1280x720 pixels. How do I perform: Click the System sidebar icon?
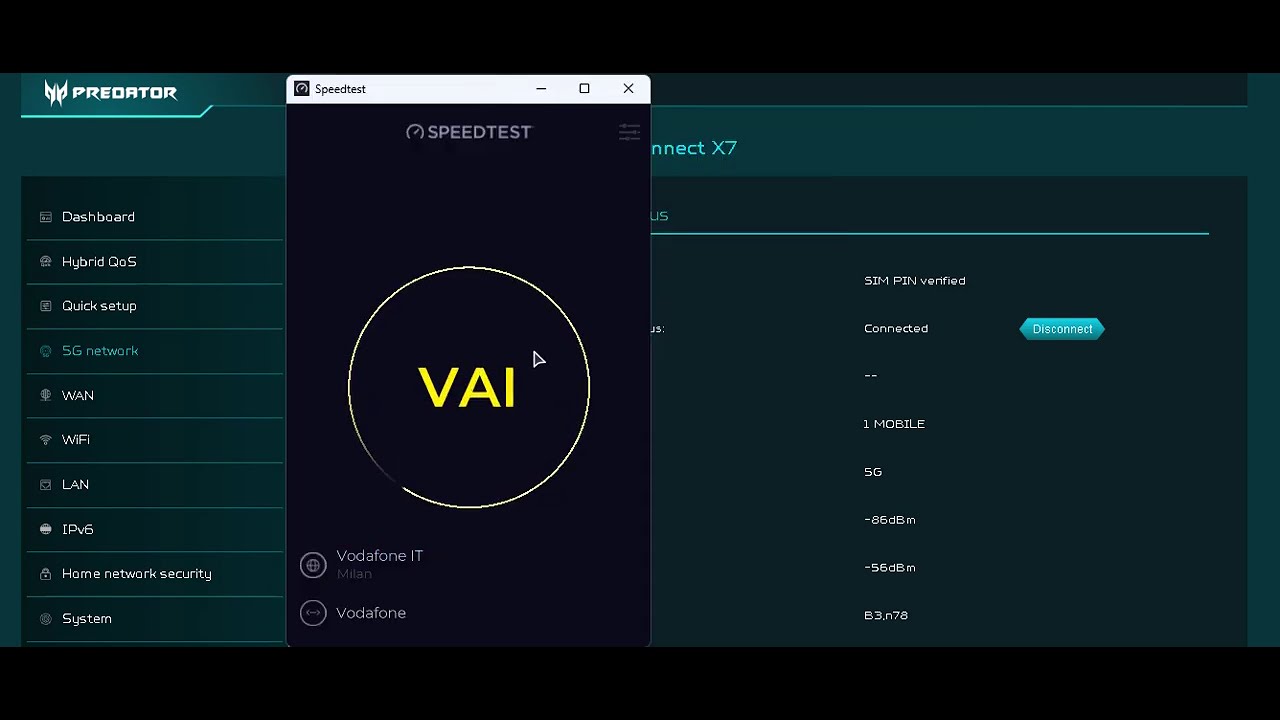tap(45, 619)
